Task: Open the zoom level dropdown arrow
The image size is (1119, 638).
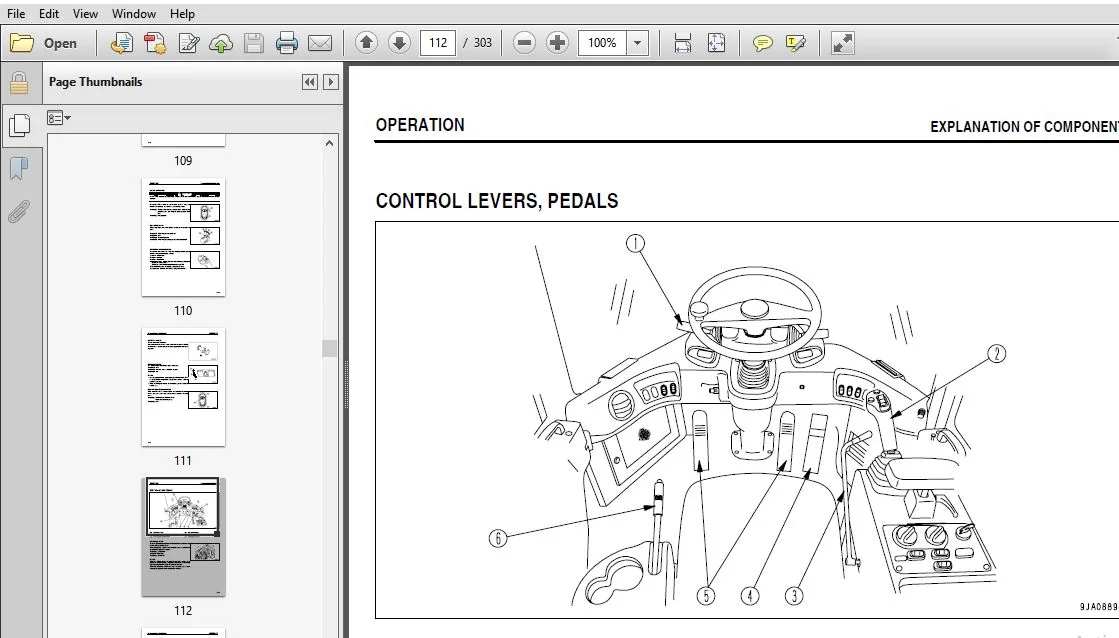Action: 637,43
